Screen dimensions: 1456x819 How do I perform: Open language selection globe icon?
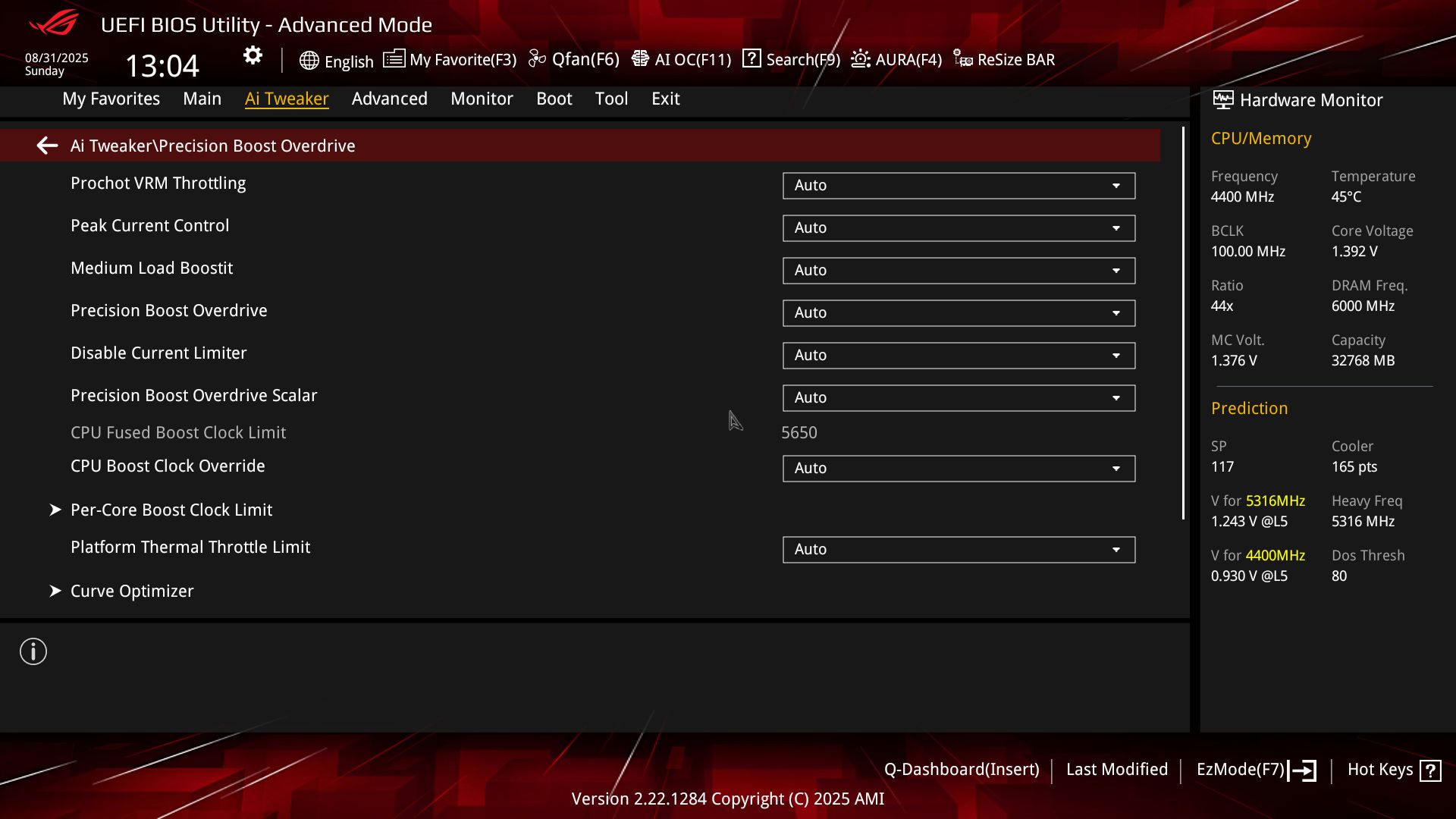[x=309, y=61]
